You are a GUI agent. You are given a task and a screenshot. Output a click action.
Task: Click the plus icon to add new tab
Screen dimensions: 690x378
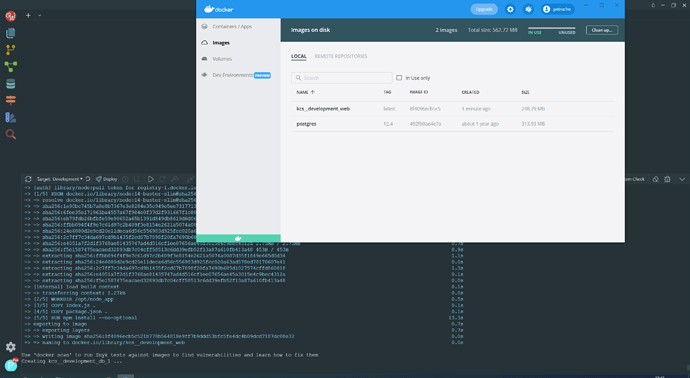point(28,15)
